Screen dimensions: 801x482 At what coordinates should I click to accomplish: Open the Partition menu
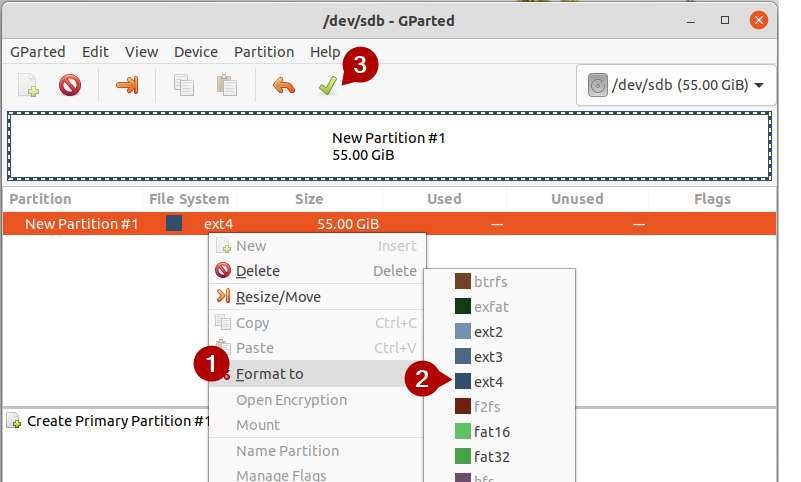(264, 52)
